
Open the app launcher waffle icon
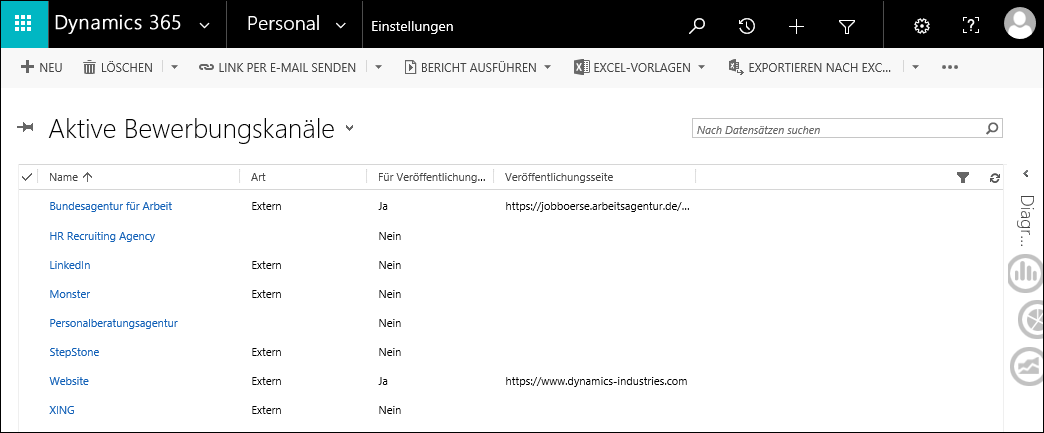click(x=24, y=24)
